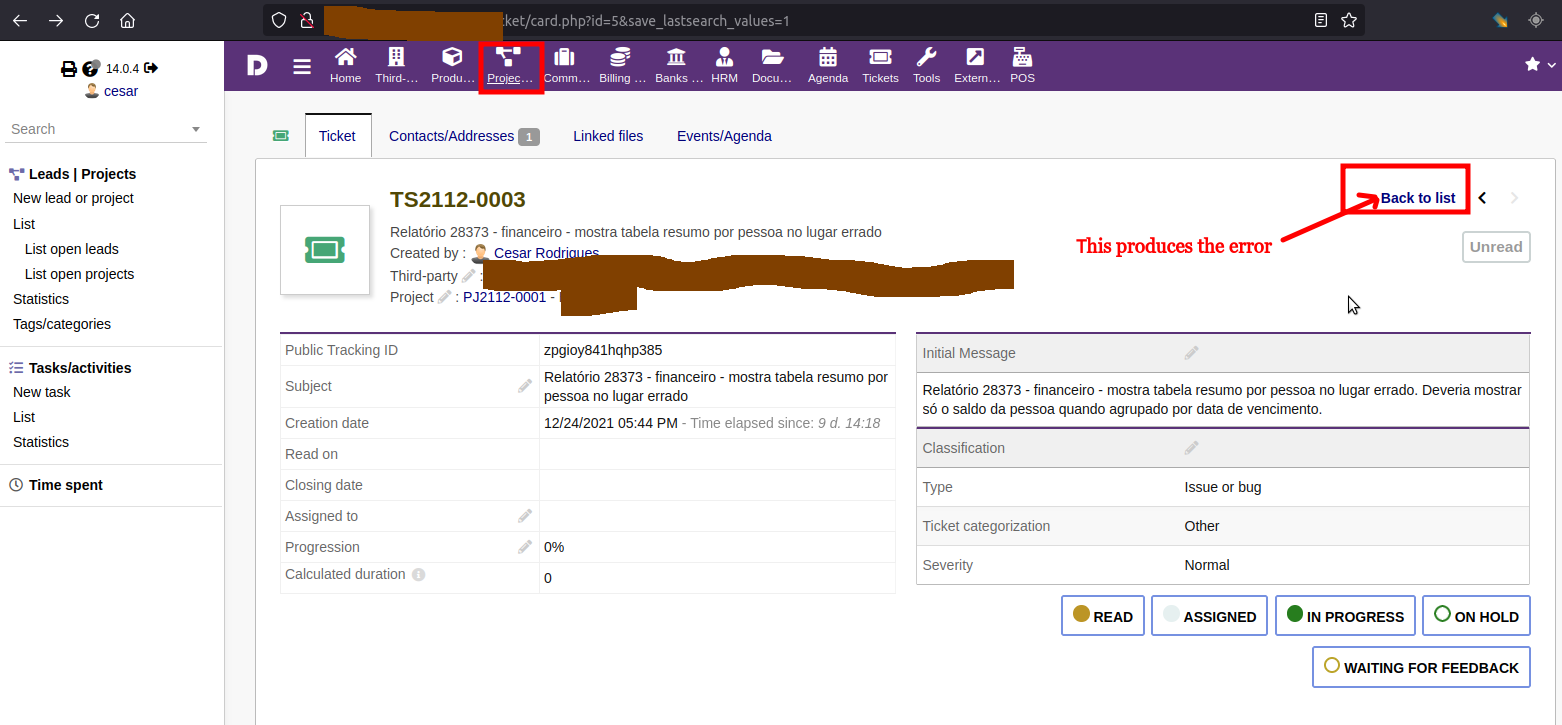
Task: Select the Tools wrench icon
Action: coord(926,65)
